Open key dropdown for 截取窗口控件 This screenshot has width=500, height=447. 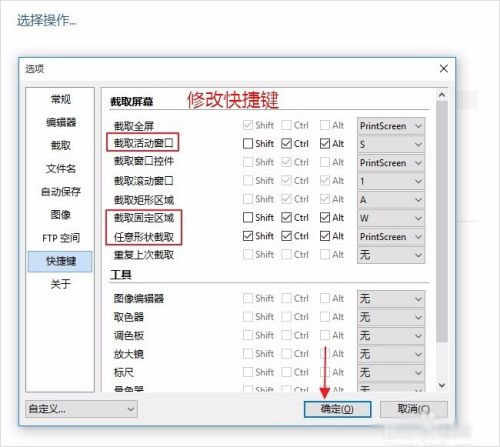[x=391, y=163]
